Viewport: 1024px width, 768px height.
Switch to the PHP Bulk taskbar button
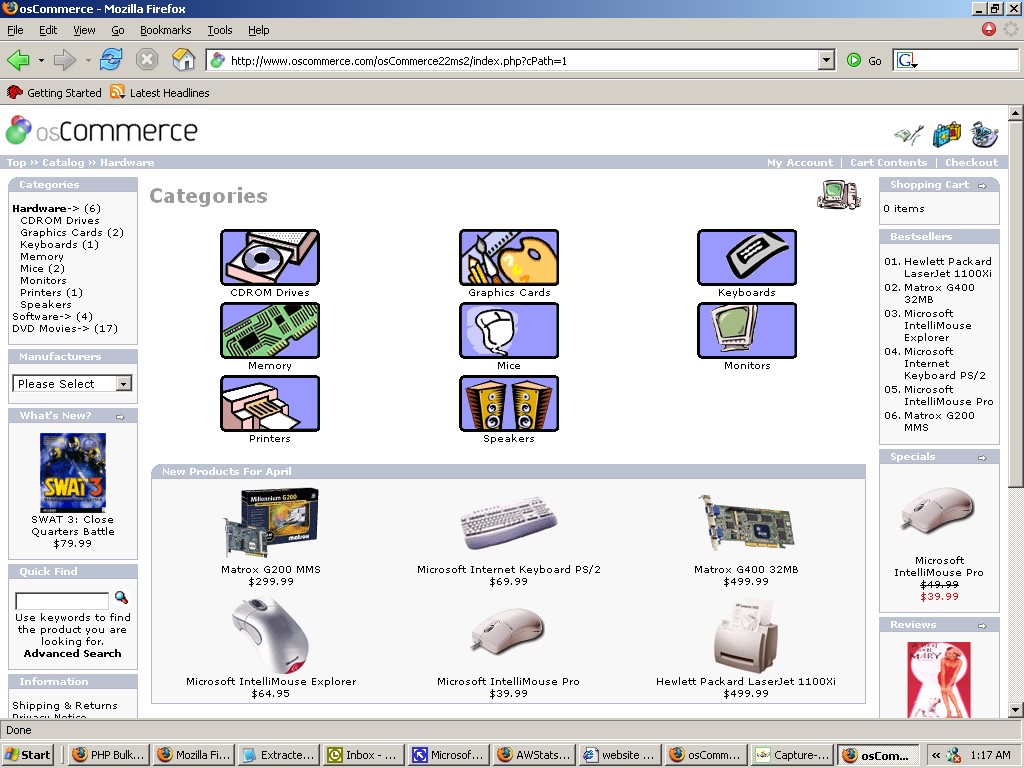tap(109, 755)
